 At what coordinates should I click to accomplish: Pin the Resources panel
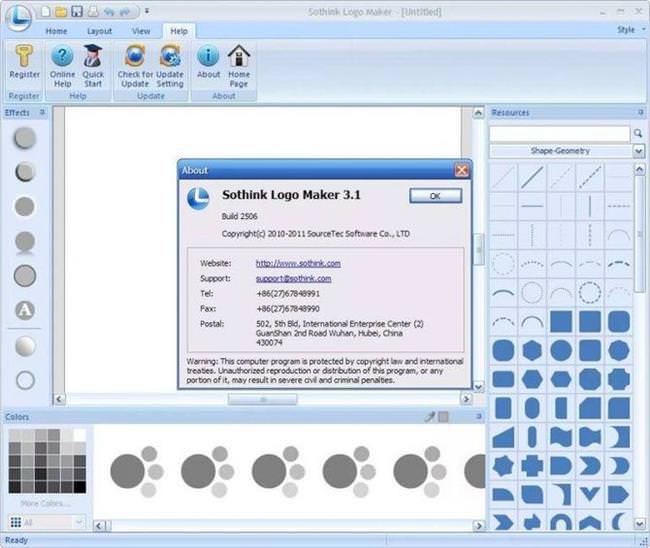point(640,112)
